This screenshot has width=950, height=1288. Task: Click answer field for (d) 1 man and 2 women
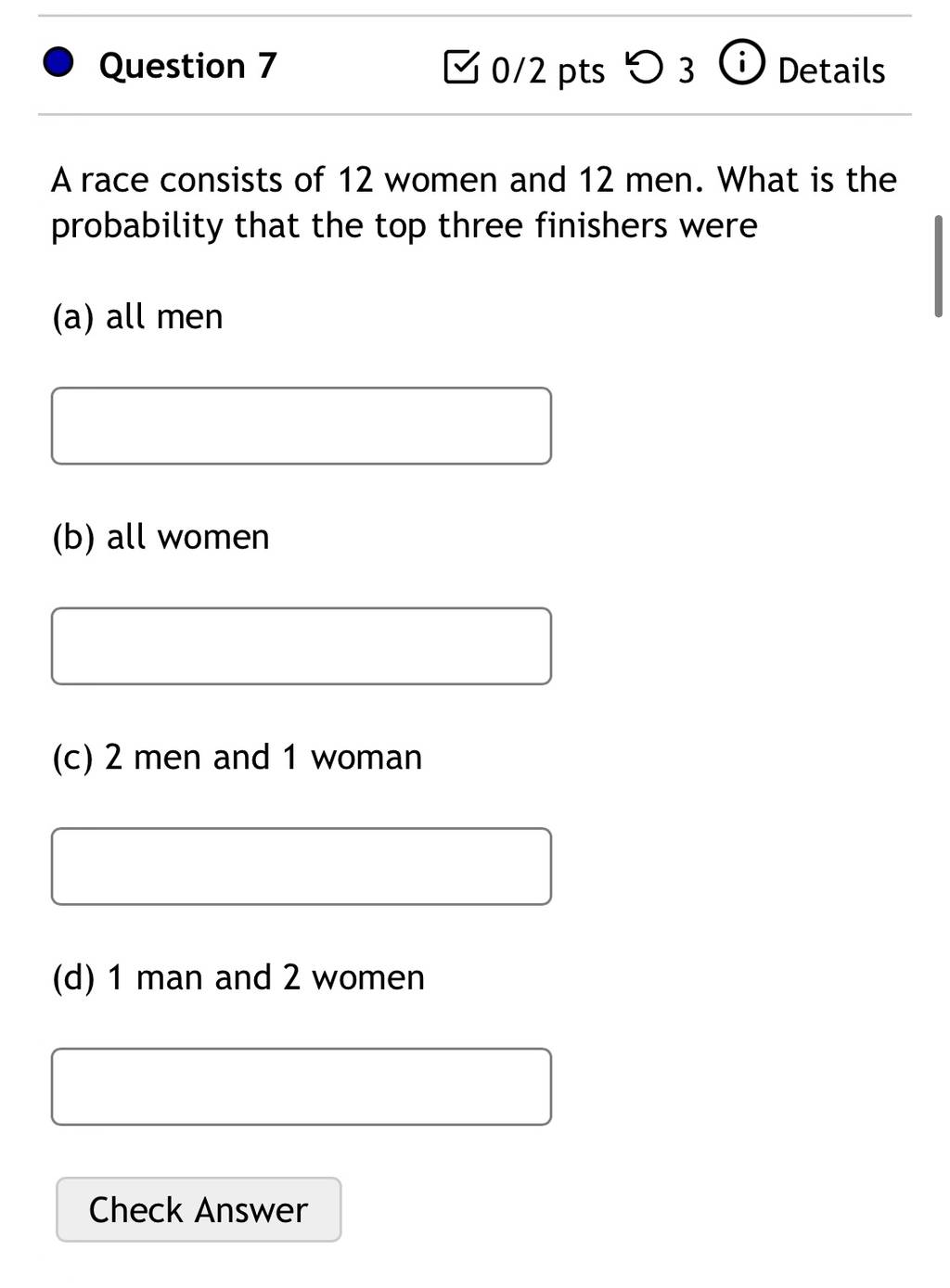tap(302, 1087)
